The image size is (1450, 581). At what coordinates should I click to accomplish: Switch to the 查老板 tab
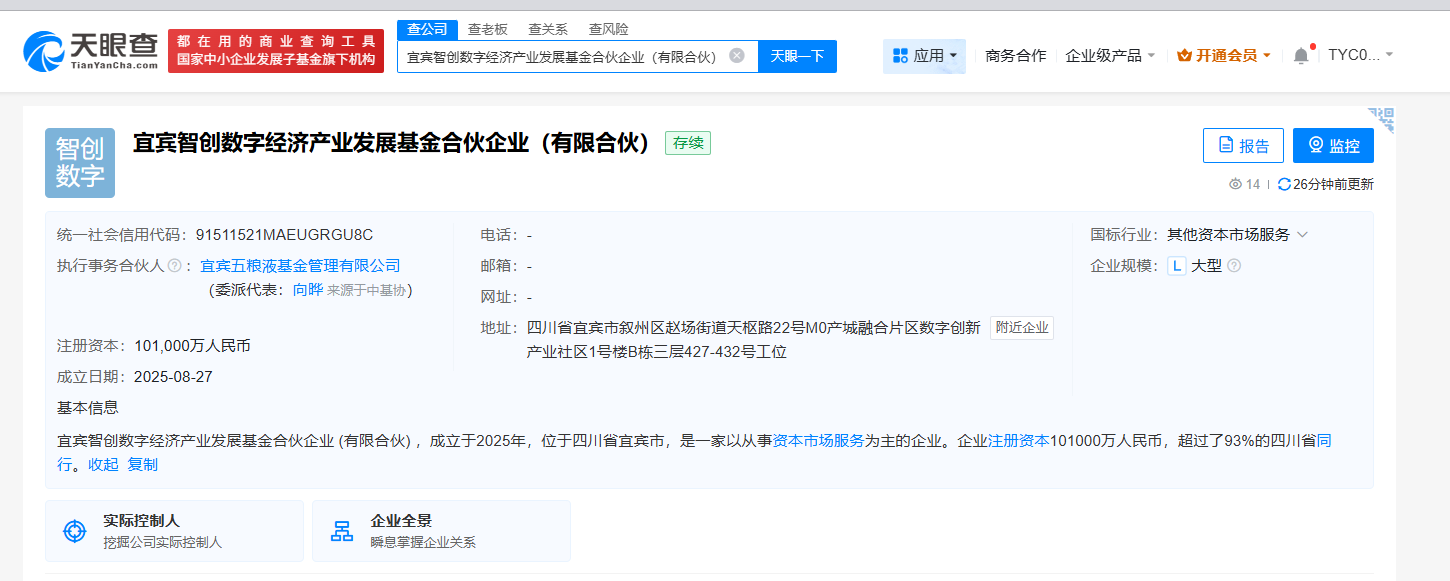point(488,29)
